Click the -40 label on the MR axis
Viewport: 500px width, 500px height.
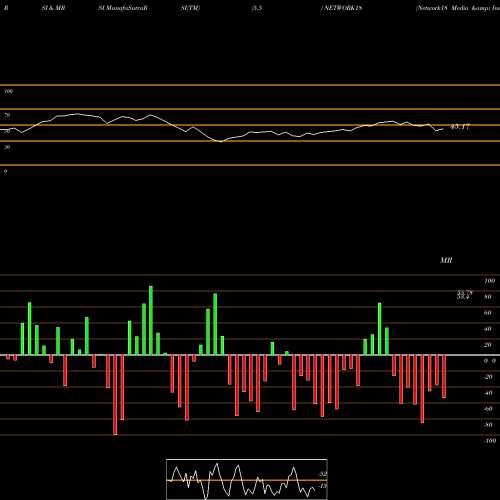pyautogui.click(x=488, y=393)
